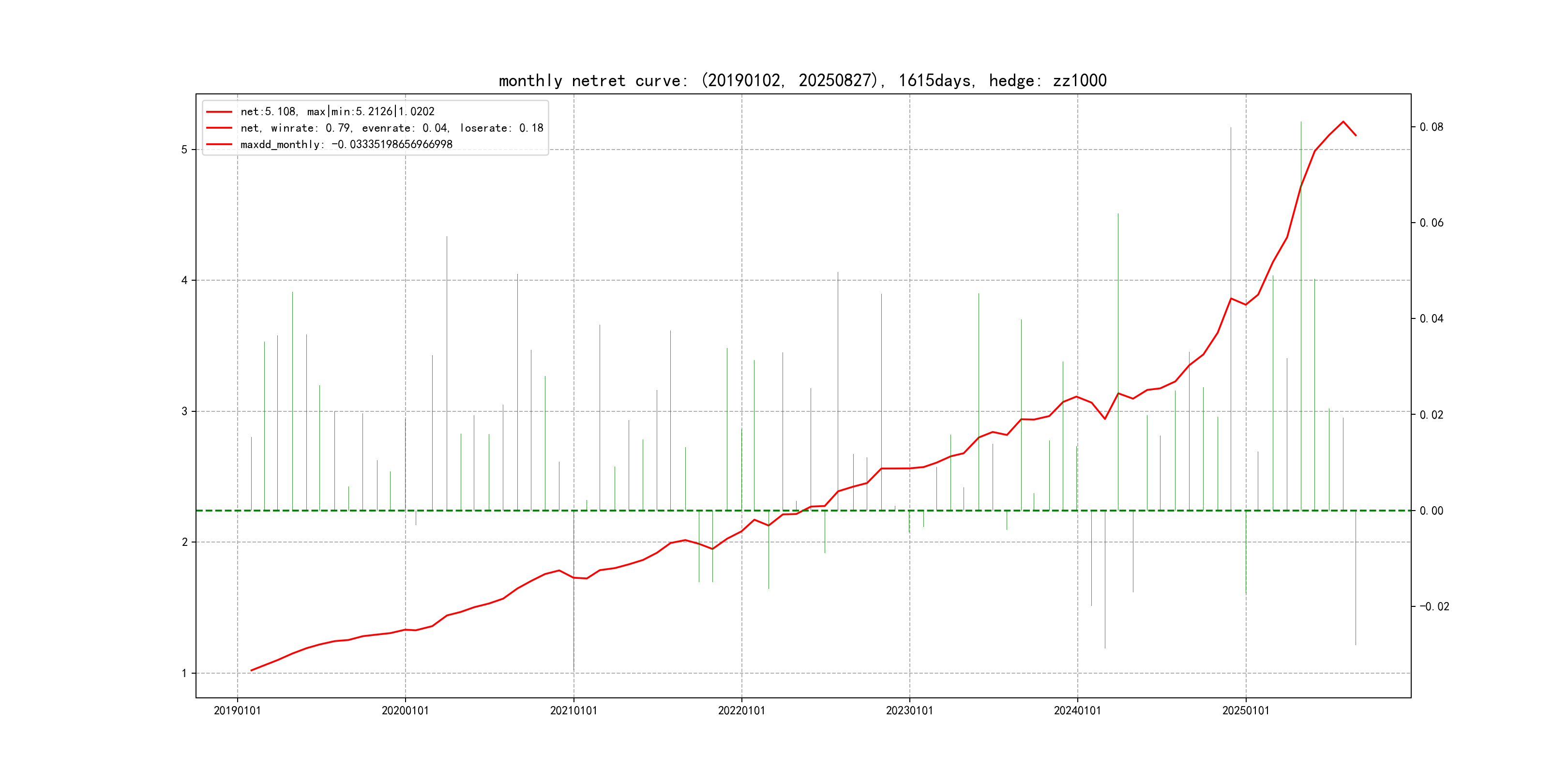Click the 20190101 x-axis date label
Viewport: 1568px width, 784px height.
[238, 711]
